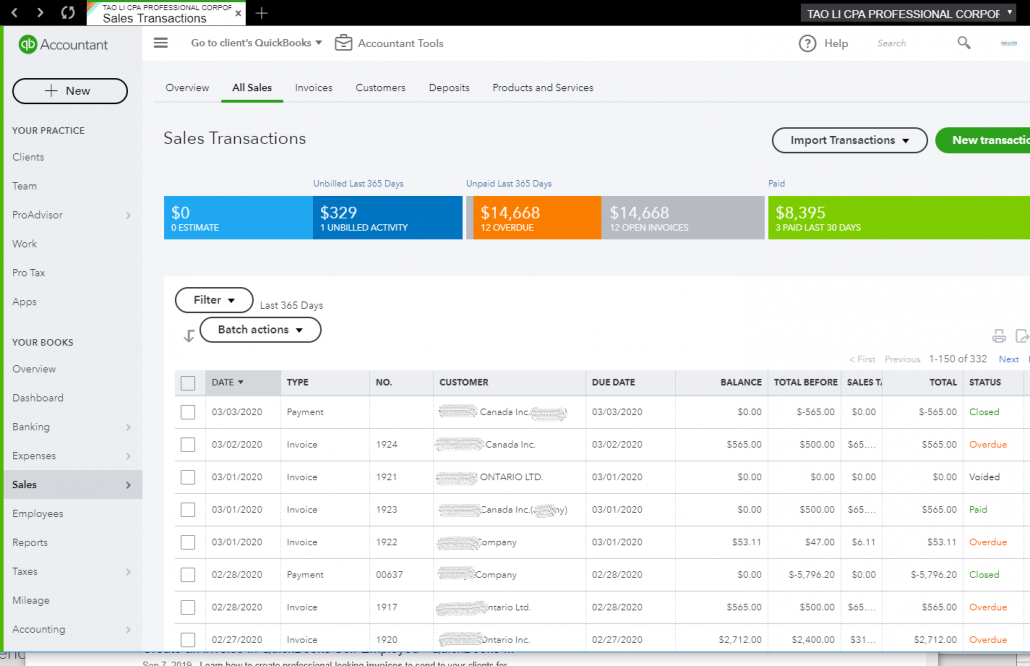Open Reports in the sidebar
Image resolution: width=1030 pixels, height=666 pixels.
[x=30, y=543]
